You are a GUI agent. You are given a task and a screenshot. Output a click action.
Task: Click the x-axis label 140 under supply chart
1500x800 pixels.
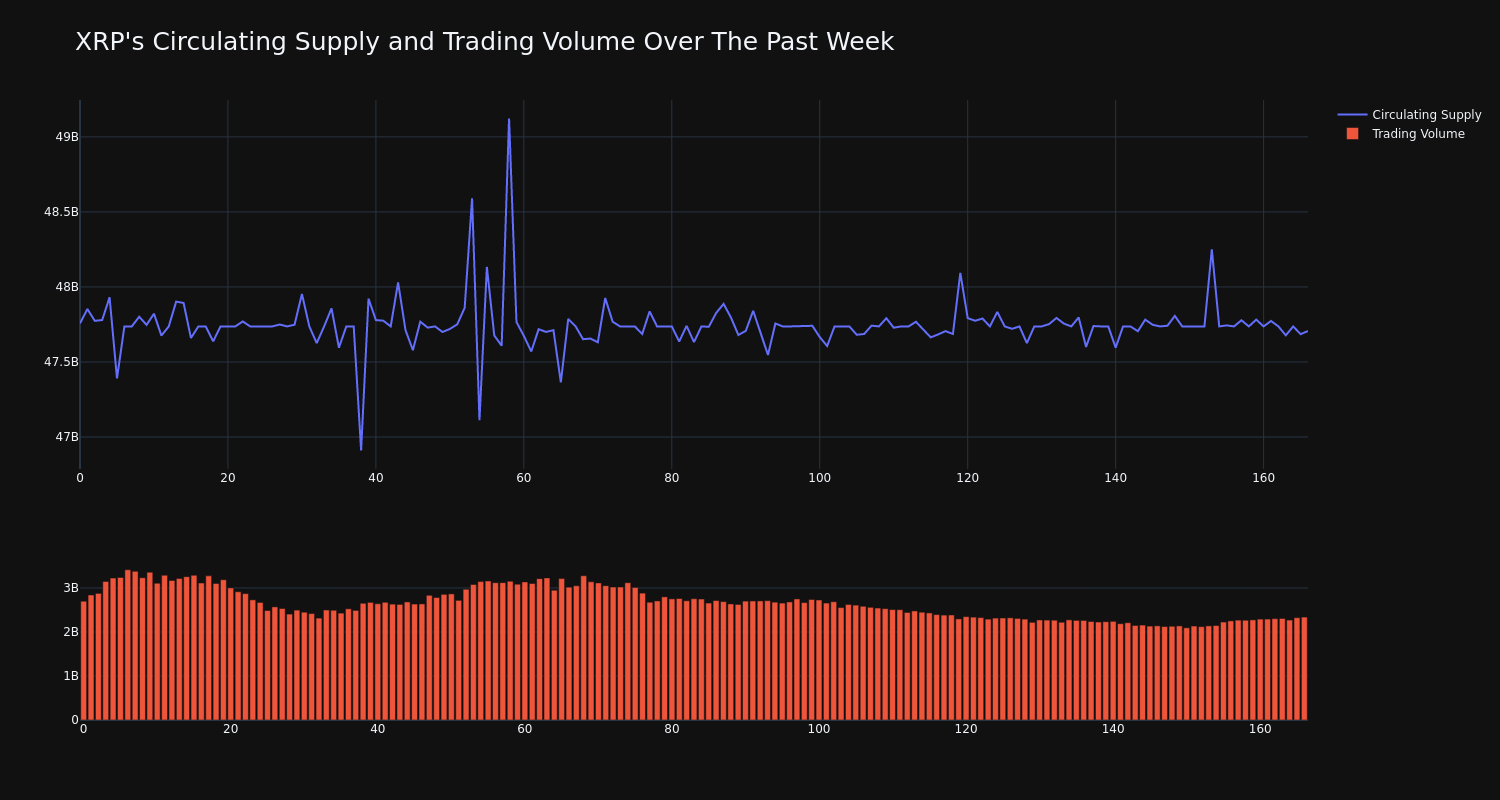[x=1115, y=478]
